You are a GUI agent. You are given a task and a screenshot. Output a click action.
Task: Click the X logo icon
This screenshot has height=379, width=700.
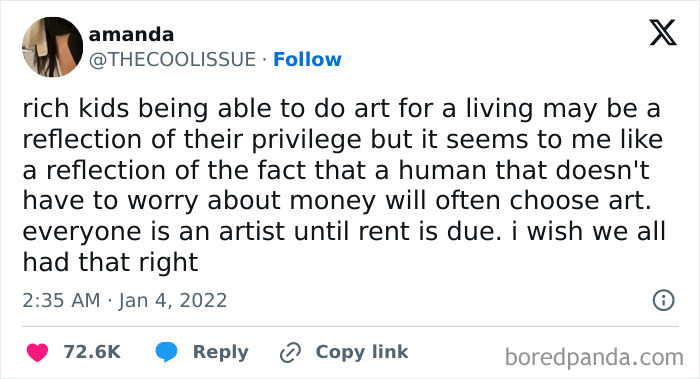tap(663, 33)
